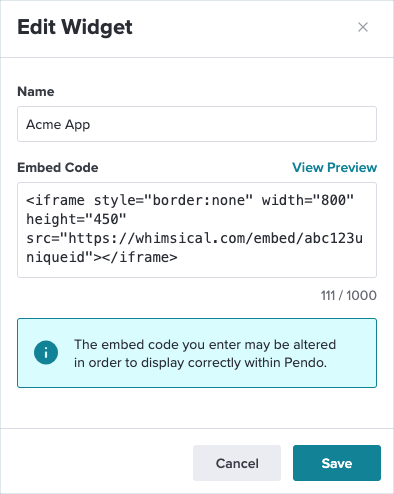Click the opening <iframe tag text
This screenshot has height=494, width=394.
[55, 200]
